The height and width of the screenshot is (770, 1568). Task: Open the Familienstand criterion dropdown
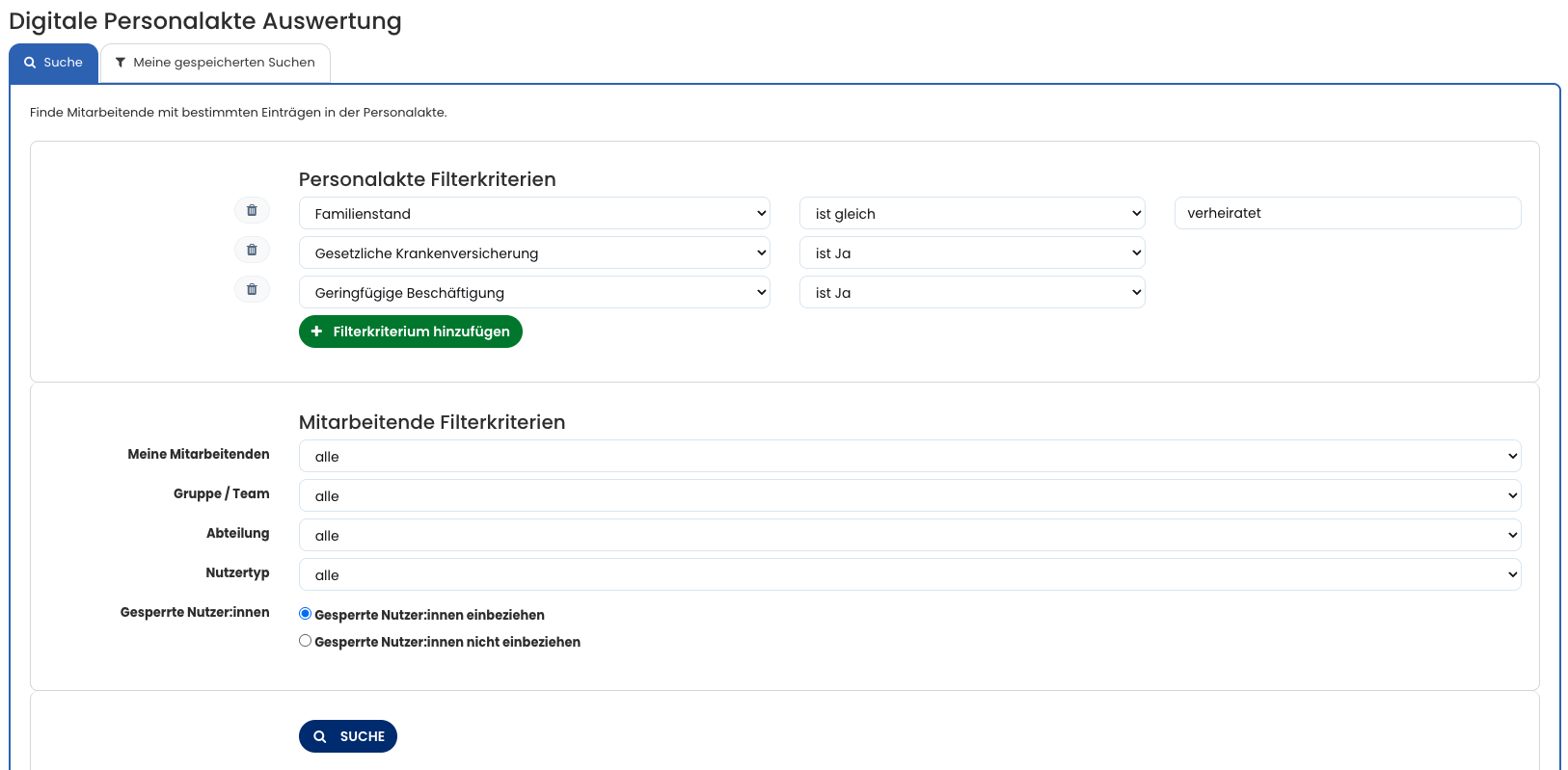click(534, 213)
